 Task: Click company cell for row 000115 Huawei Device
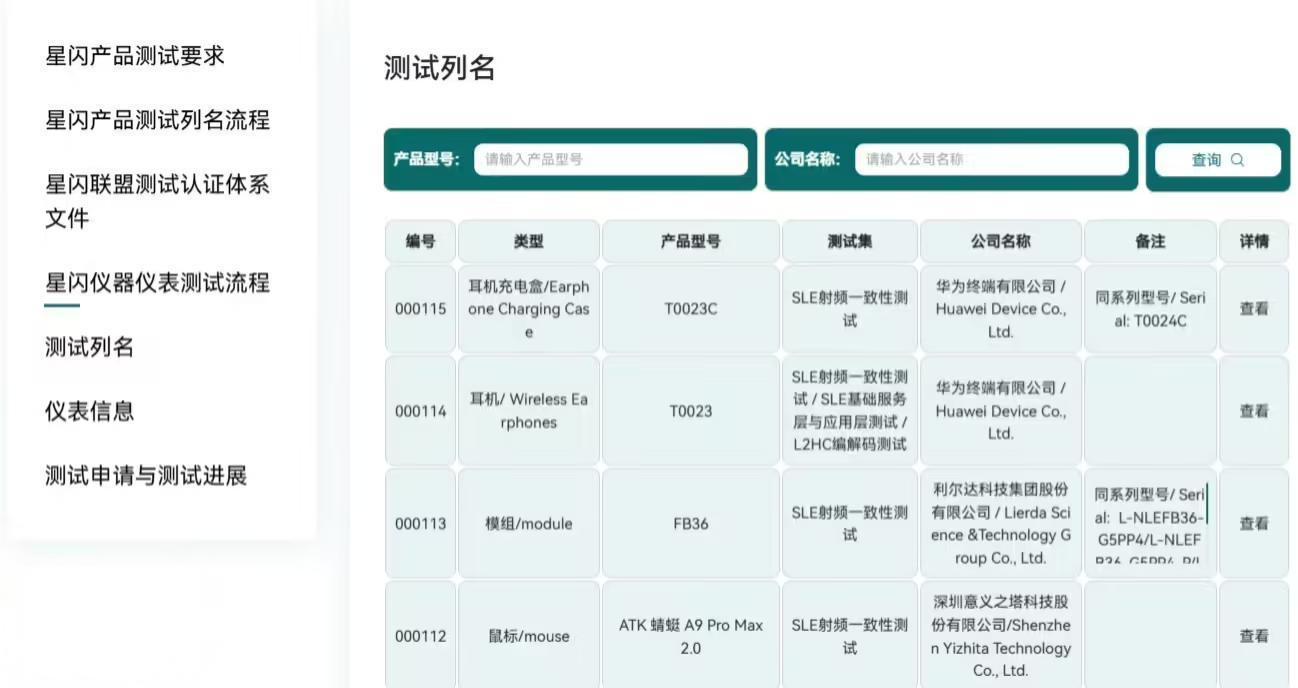point(1000,309)
